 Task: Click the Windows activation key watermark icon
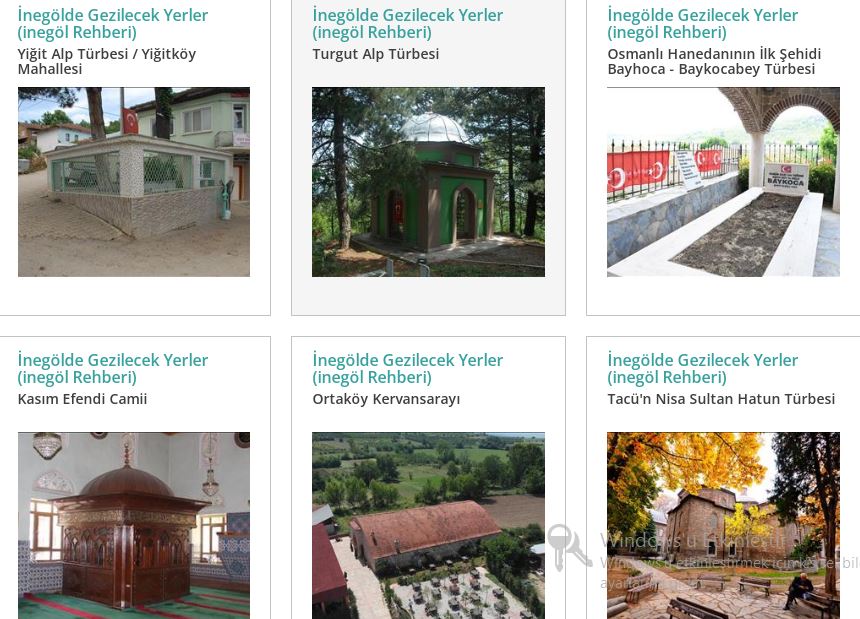point(569,547)
